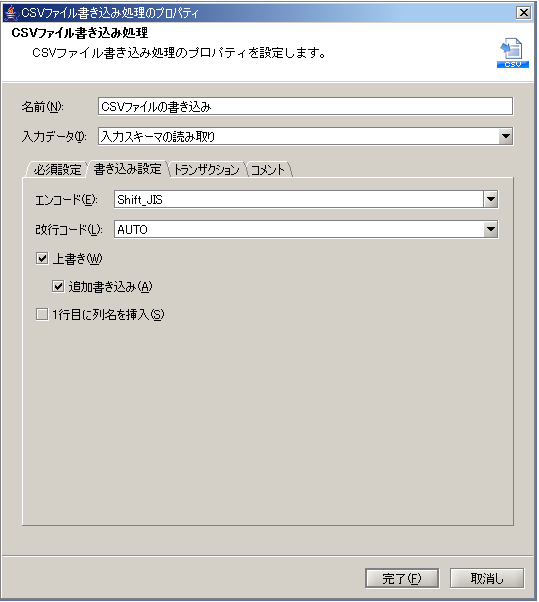Click the AUTO line-ending combo box
Viewport: 539px width, 602px height.
coord(306,229)
